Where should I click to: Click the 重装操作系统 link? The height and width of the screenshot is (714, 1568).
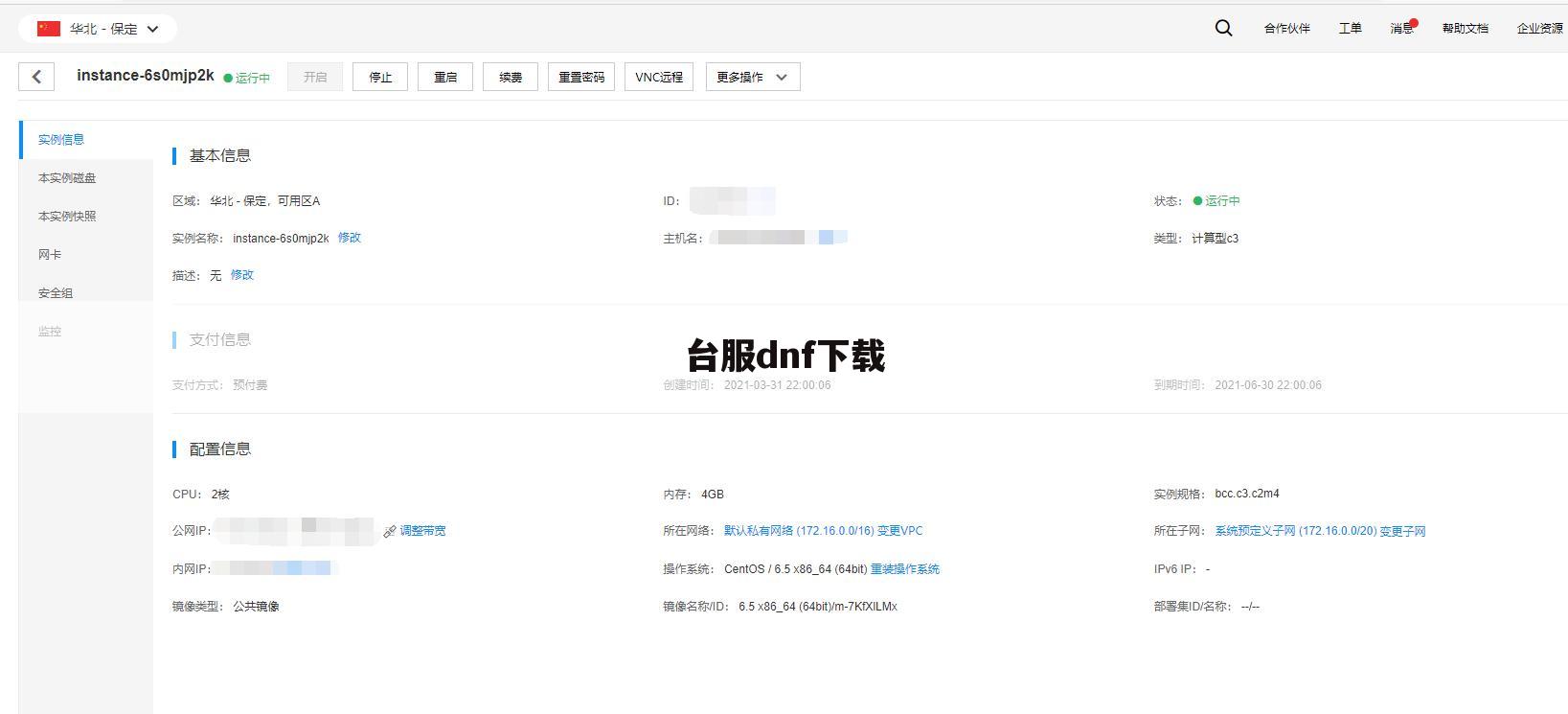905,569
